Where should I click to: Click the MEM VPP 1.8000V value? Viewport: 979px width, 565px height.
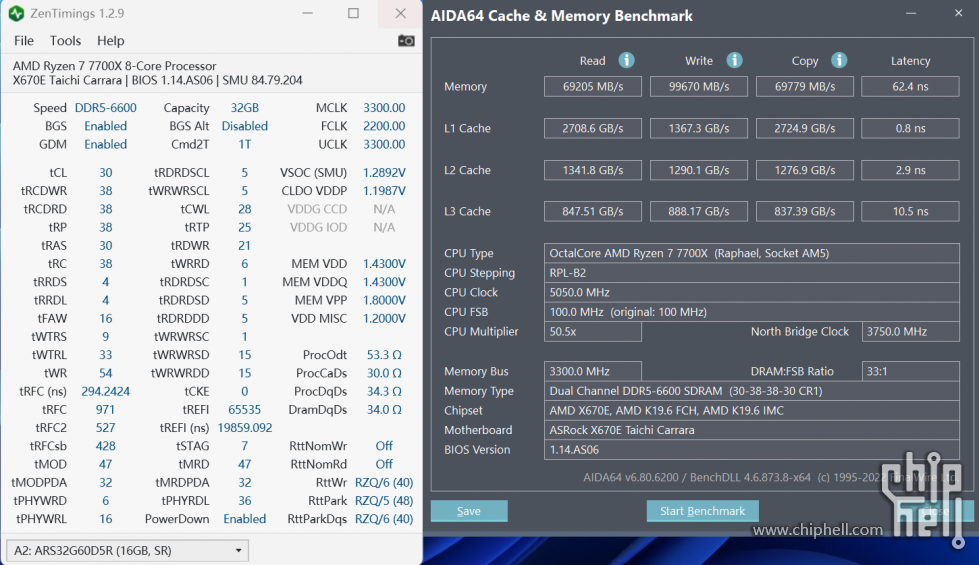click(x=384, y=300)
